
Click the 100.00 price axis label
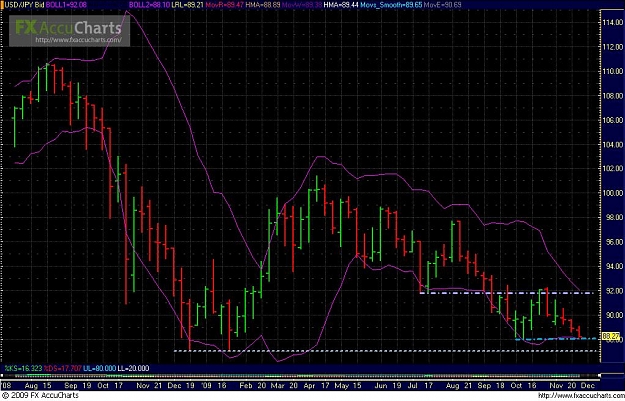coord(611,193)
